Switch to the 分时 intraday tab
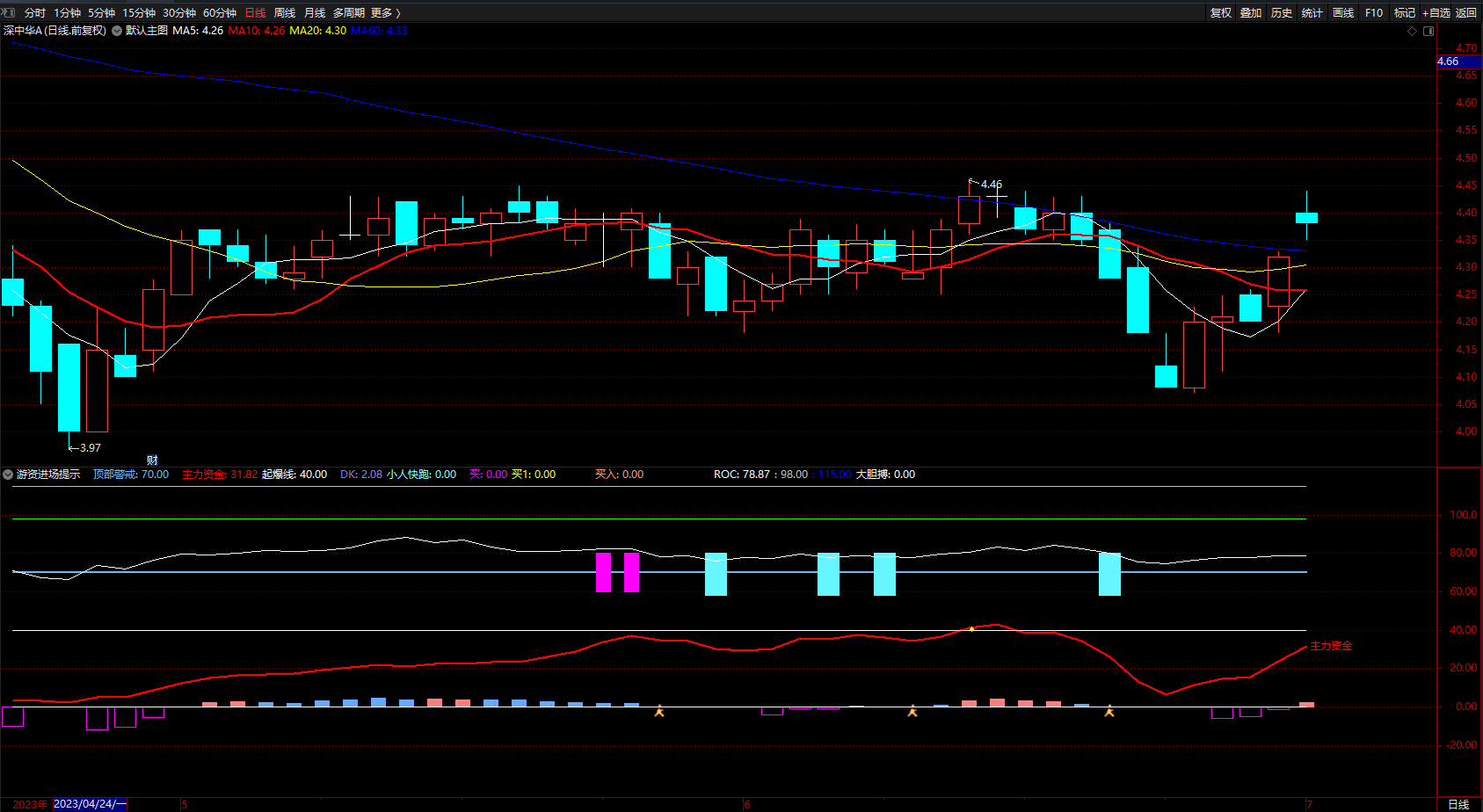The height and width of the screenshot is (812, 1483). (35, 12)
